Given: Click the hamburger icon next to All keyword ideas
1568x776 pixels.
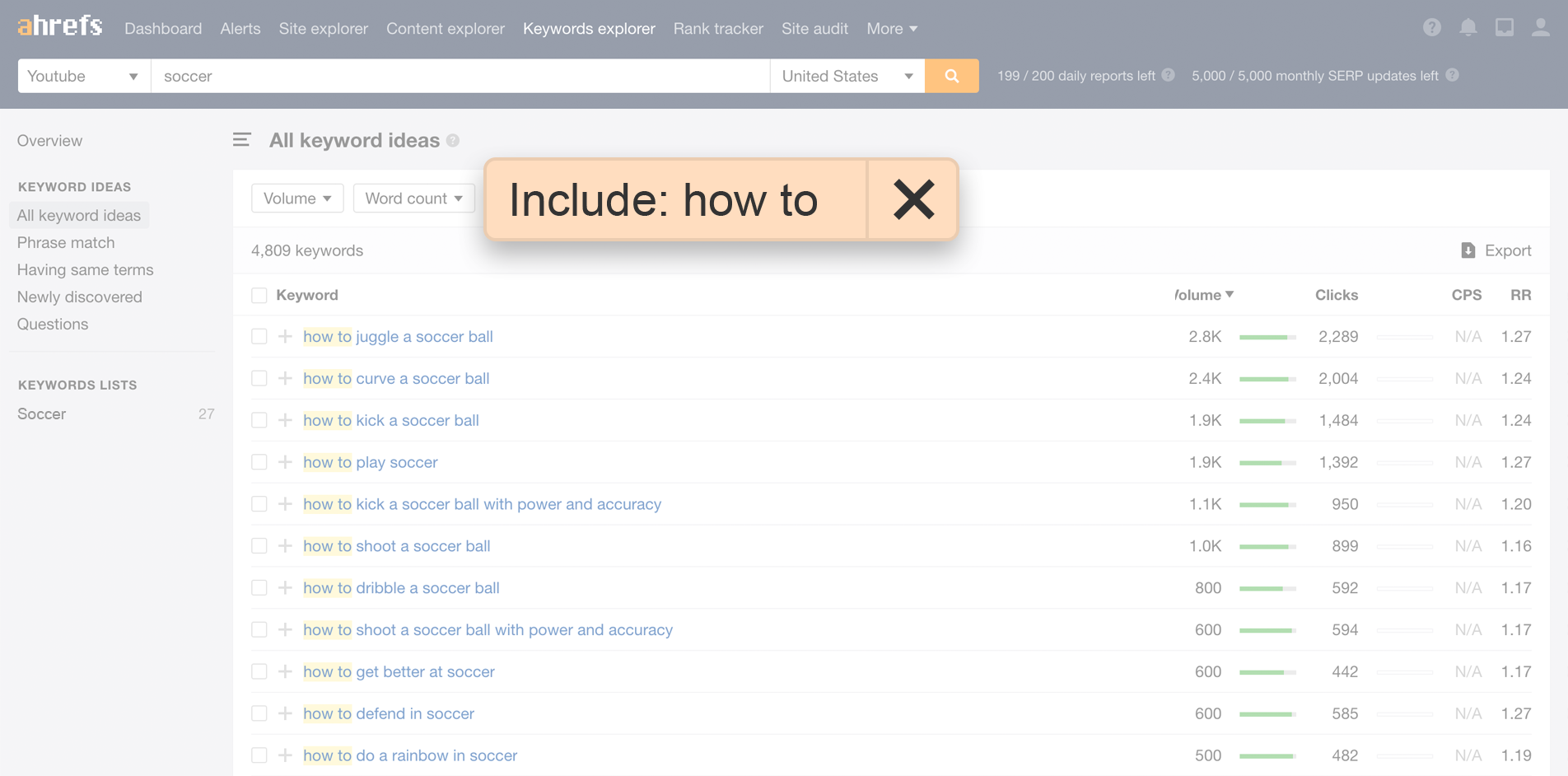Looking at the screenshot, I should point(241,140).
